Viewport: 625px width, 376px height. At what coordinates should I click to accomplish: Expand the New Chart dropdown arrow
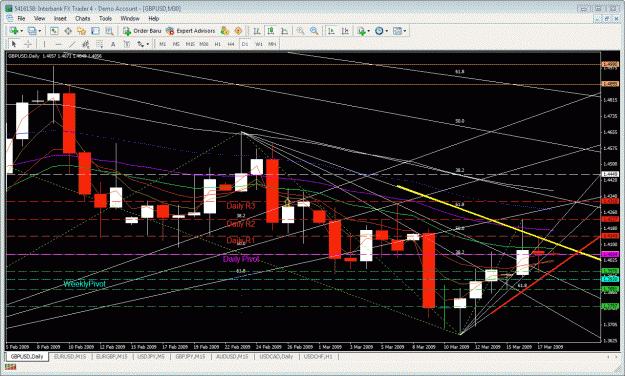point(21,31)
